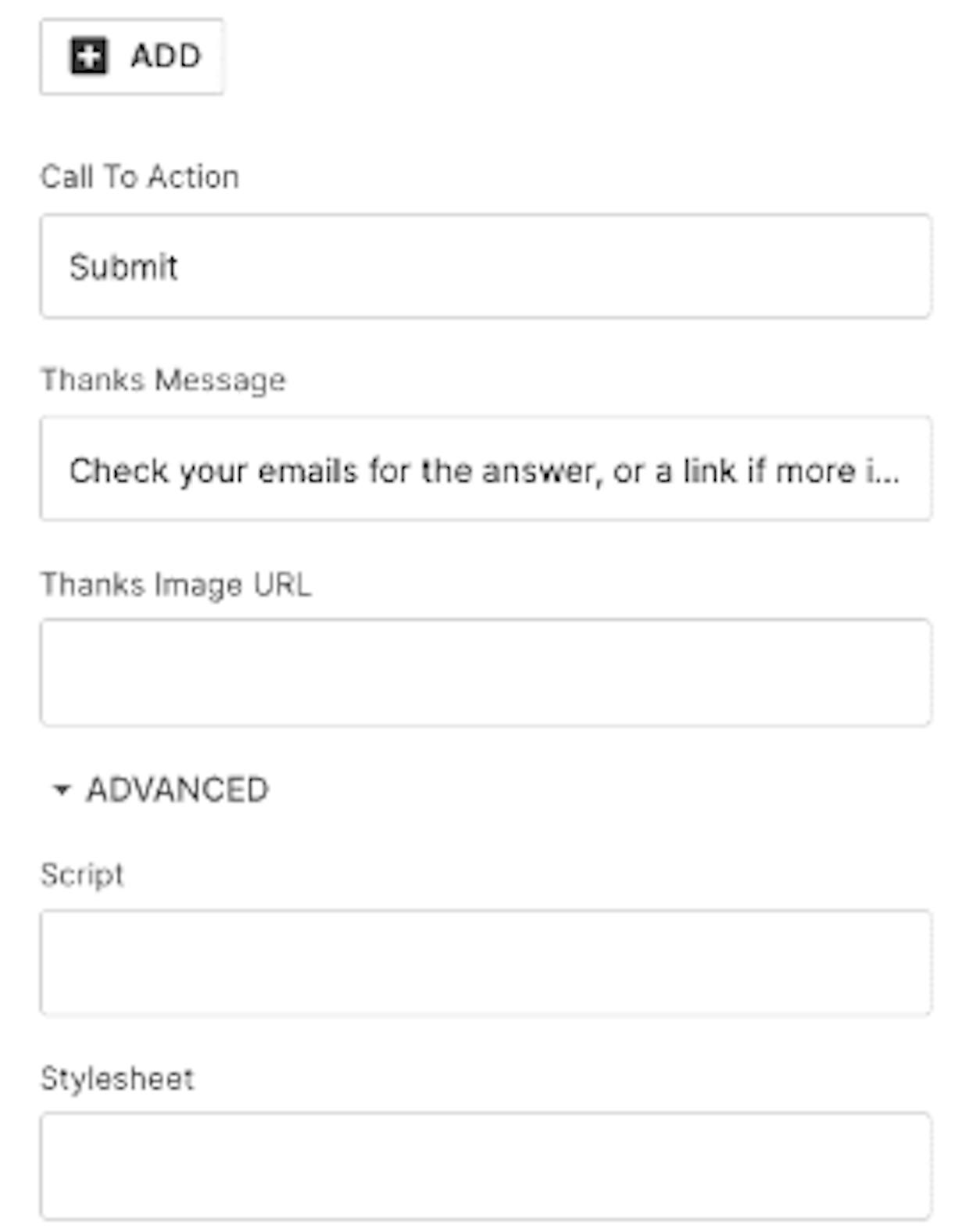Place cursor after Submit in Call To Action
Screen dimensions: 969x1232
181,267
